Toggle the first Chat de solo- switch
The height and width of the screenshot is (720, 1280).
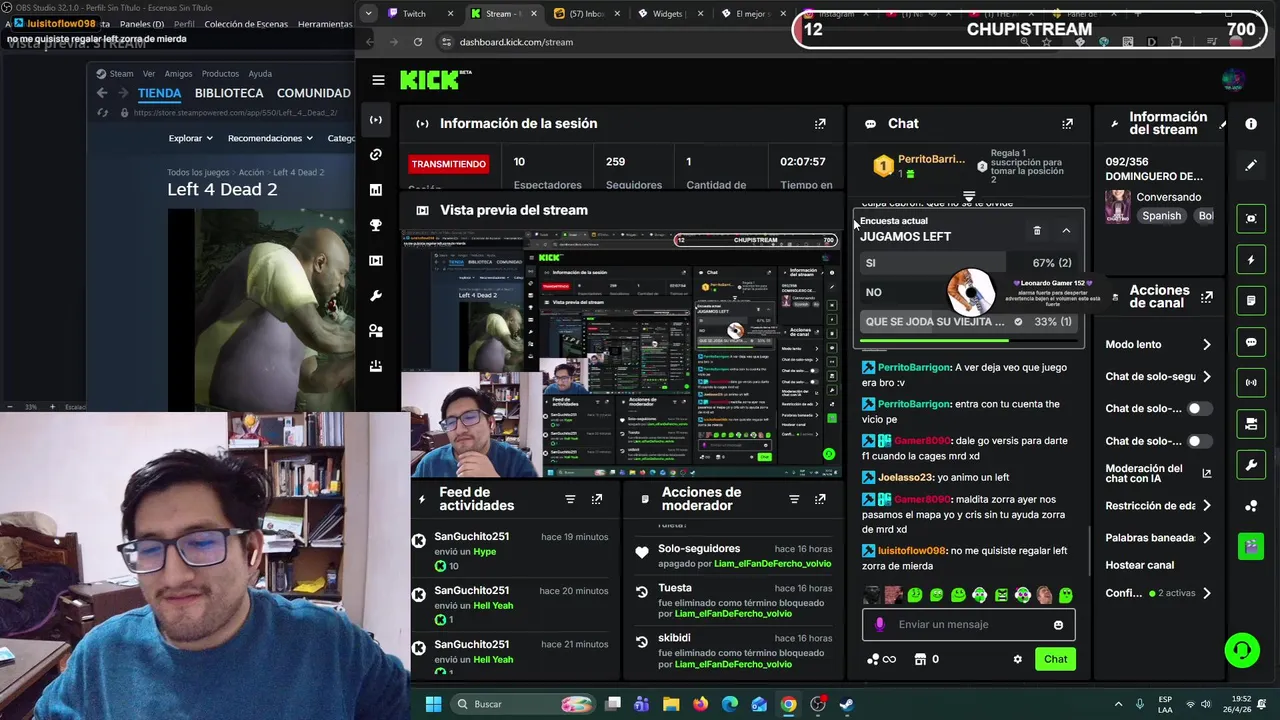point(1199,409)
